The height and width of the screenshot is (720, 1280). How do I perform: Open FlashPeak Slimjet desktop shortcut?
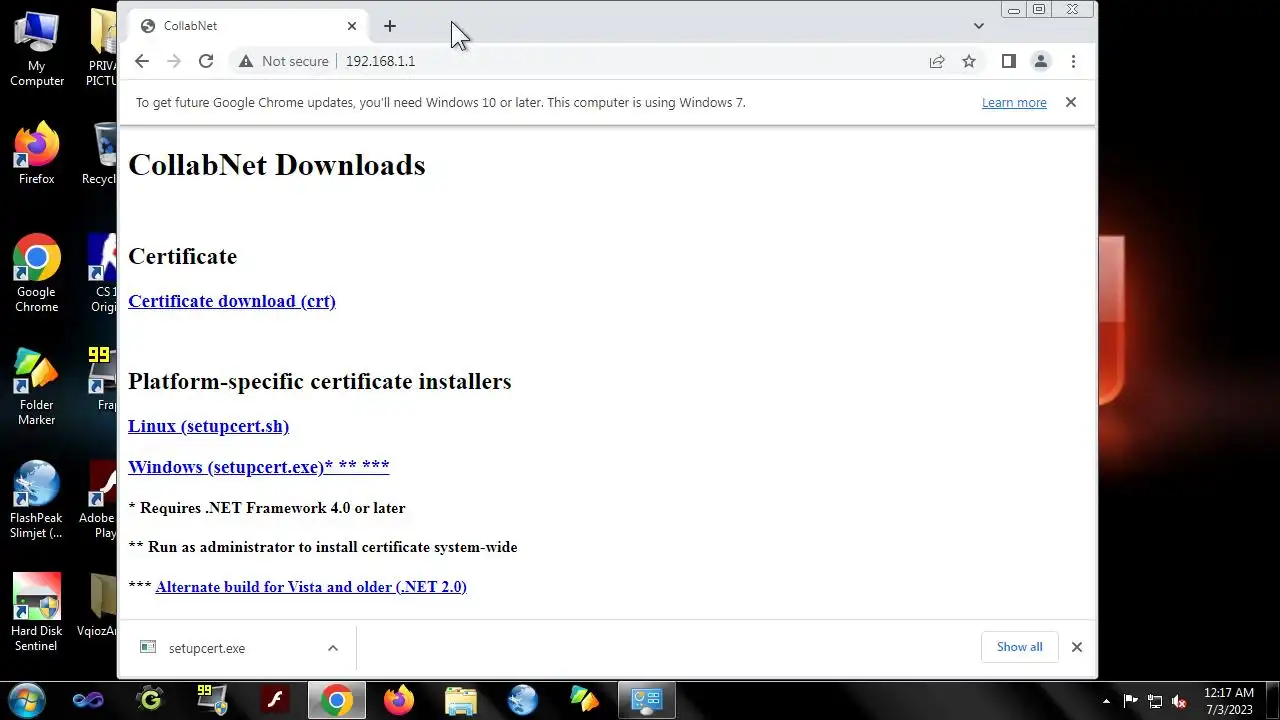(37, 500)
